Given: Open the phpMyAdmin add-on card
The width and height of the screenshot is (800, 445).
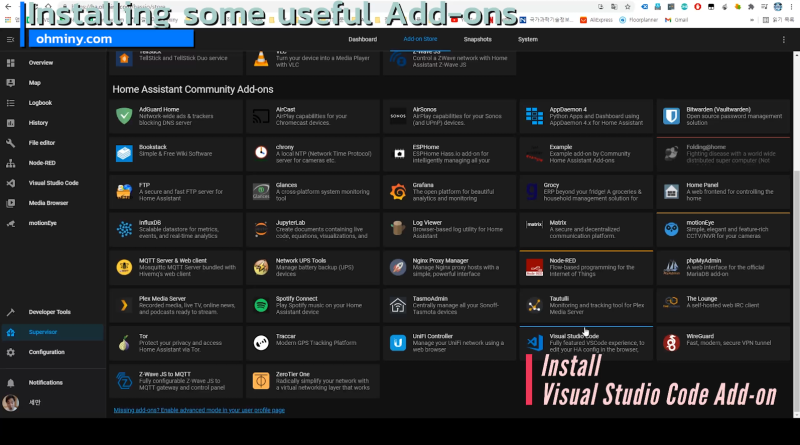Looking at the screenshot, I should click(723, 267).
